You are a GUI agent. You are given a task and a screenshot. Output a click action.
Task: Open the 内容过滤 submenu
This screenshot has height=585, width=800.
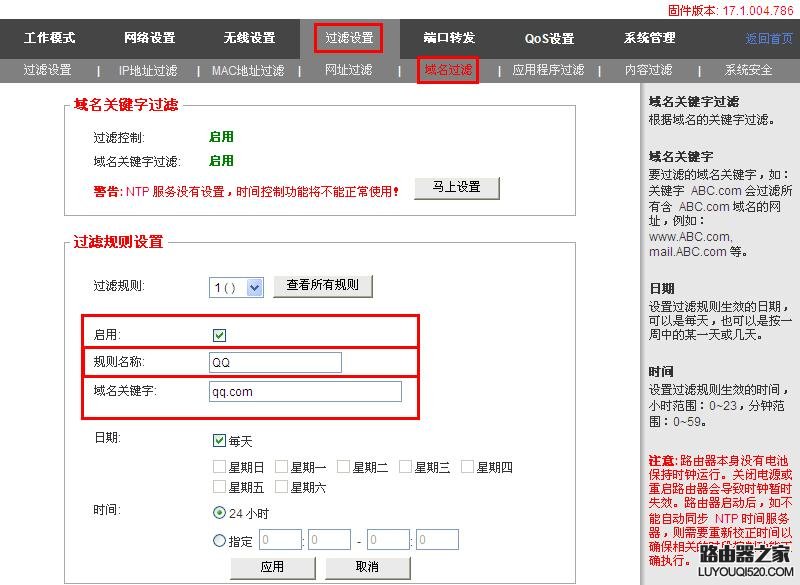point(648,70)
